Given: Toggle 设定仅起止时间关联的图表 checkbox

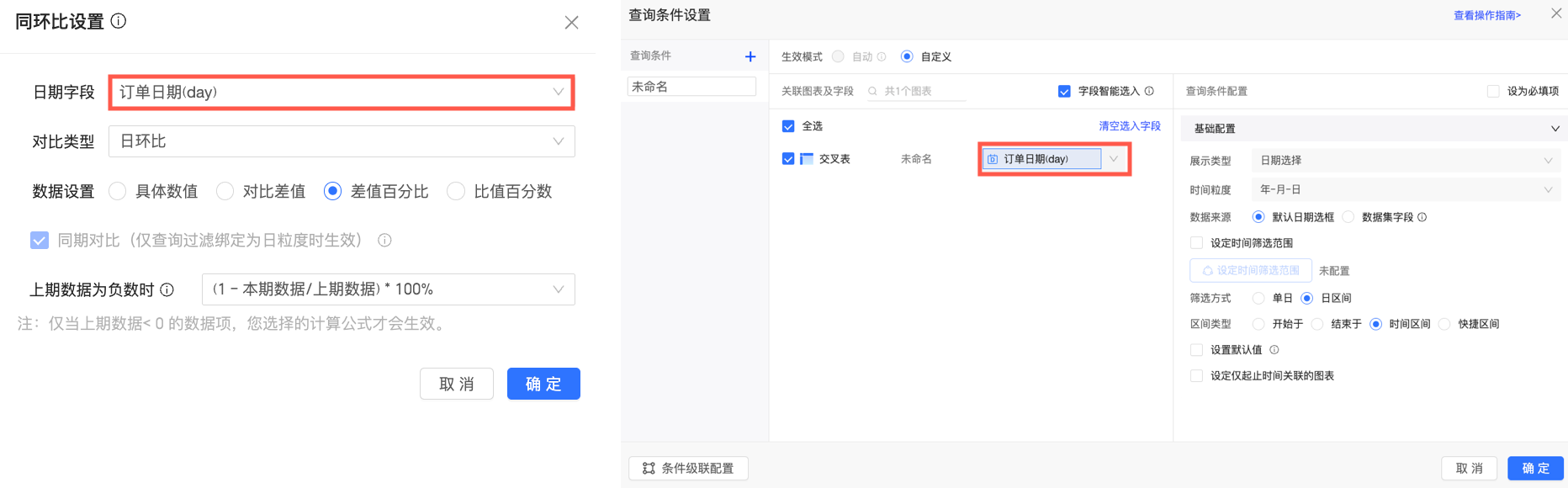Looking at the screenshot, I should (x=1196, y=376).
